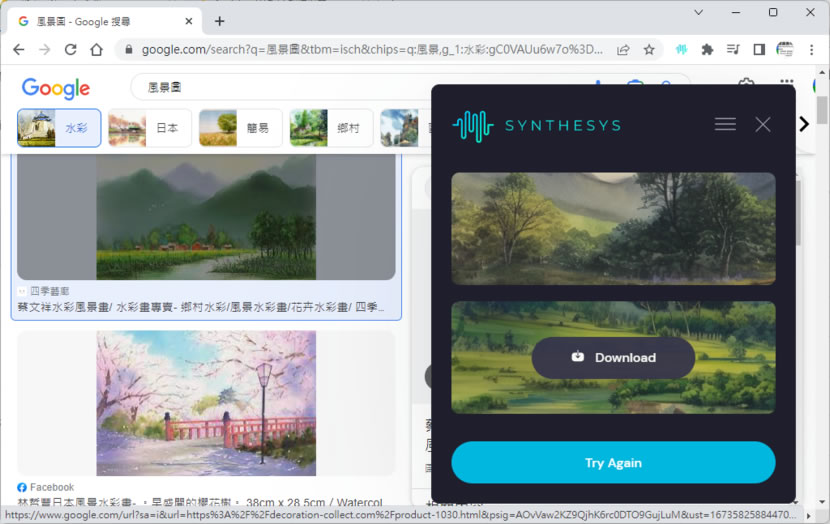Toggle the browser side panel icon
Image resolution: width=830 pixels, height=524 pixels.
click(x=759, y=49)
